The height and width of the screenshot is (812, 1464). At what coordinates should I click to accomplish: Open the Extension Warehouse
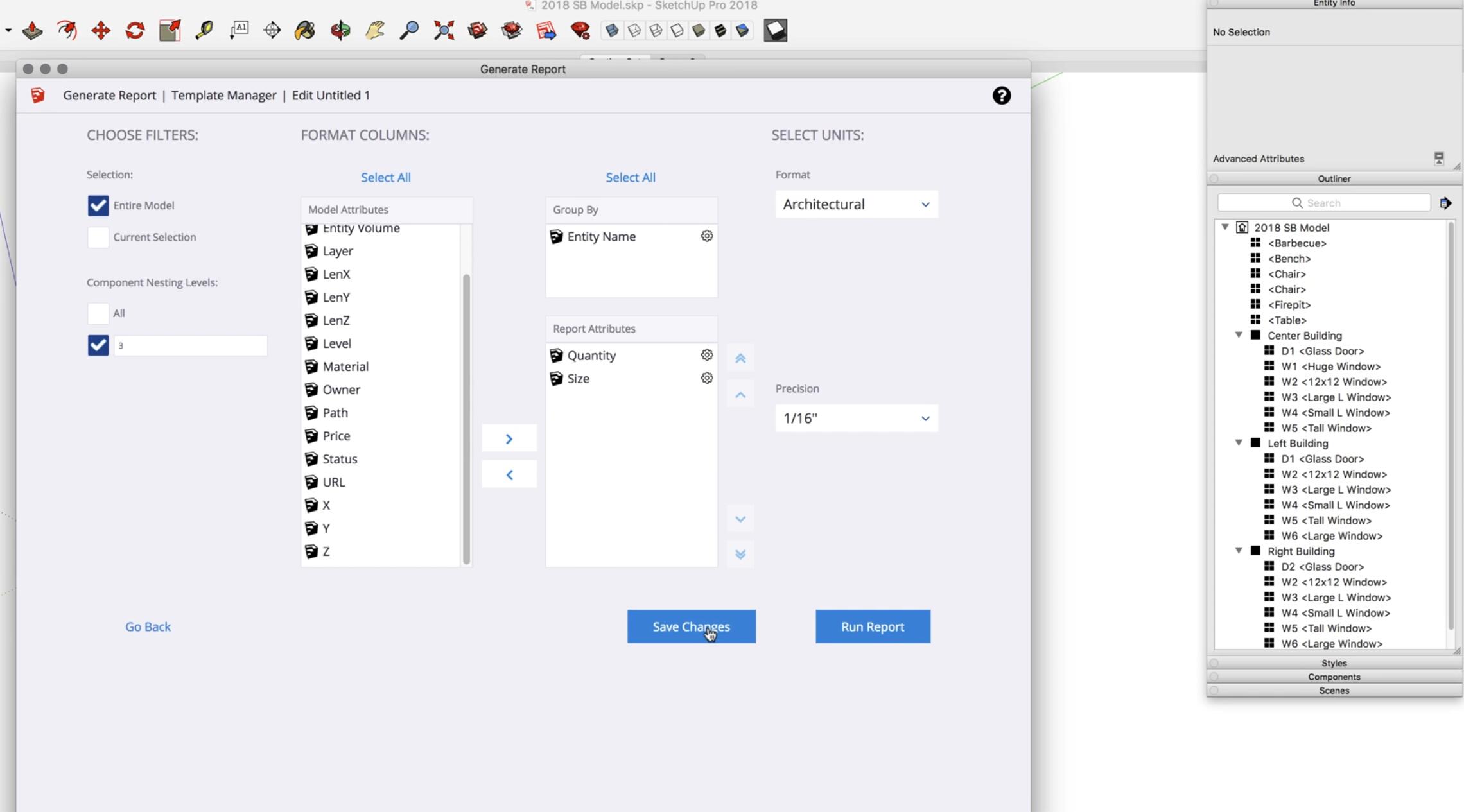(512, 30)
